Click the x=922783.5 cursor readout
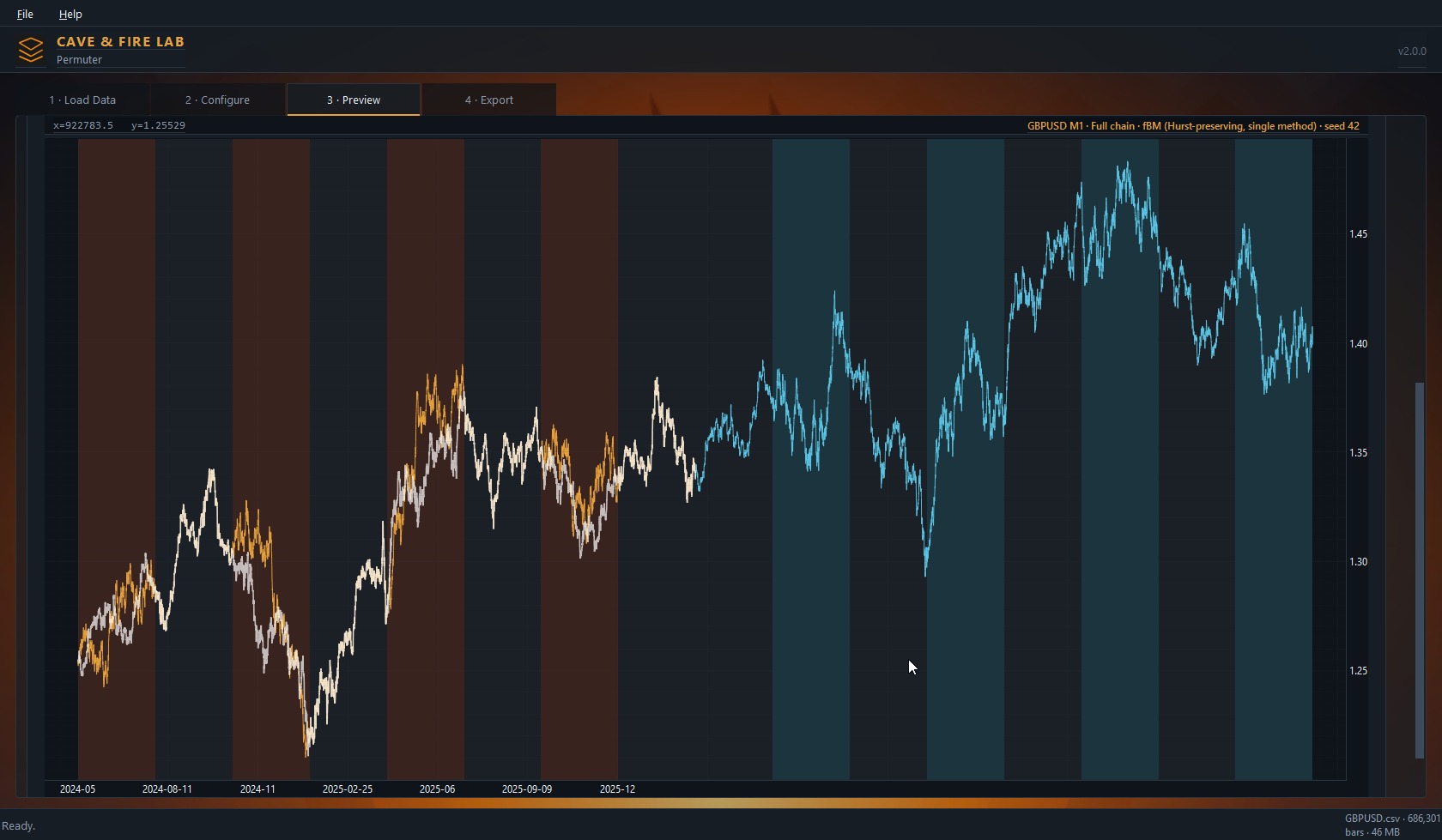The height and width of the screenshot is (840, 1442). tap(83, 125)
